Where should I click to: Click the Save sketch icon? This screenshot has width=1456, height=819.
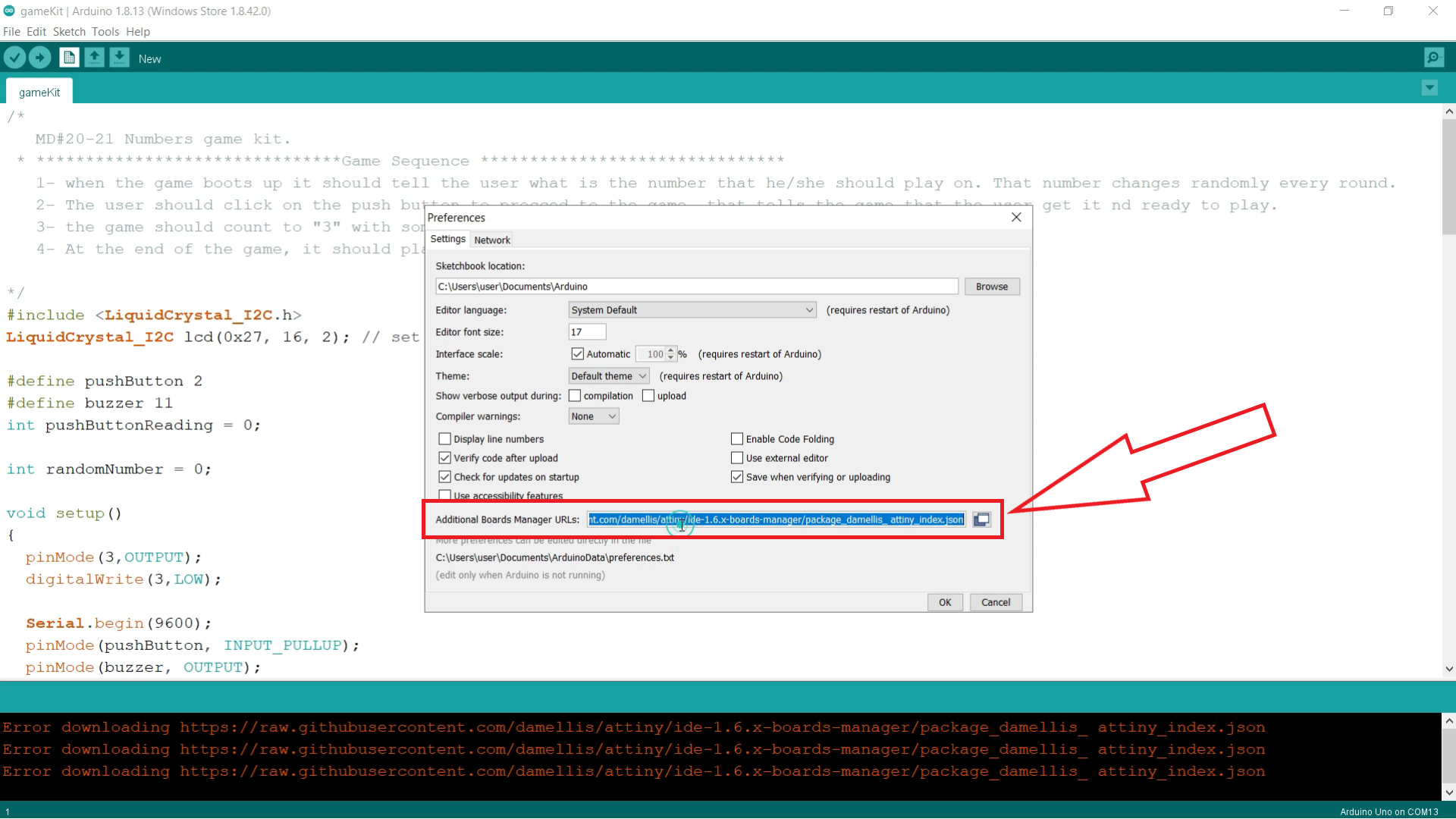[119, 58]
